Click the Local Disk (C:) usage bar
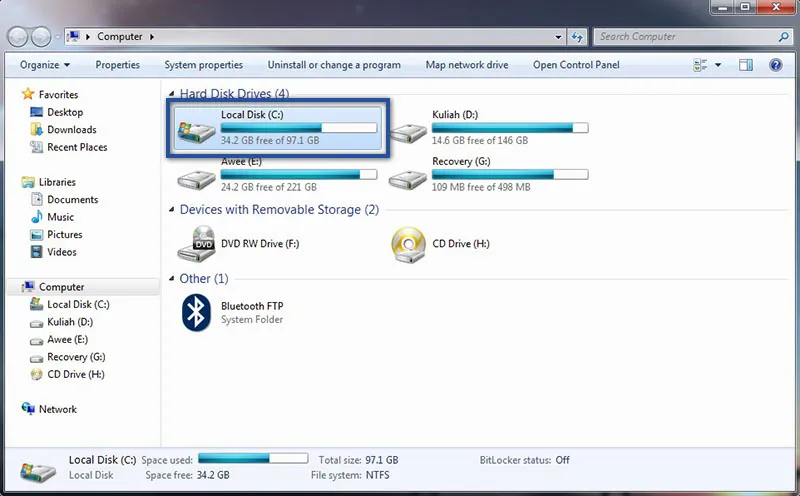800x496 pixels. (299, 128)
